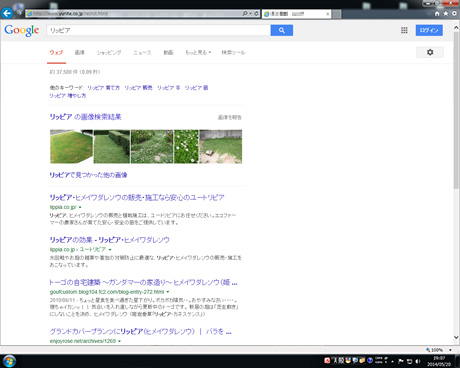The height and width of the screenshot is (368, 460).
Task: Close the active browser tab
Action: pyautogui.click(x=328, y=14)
